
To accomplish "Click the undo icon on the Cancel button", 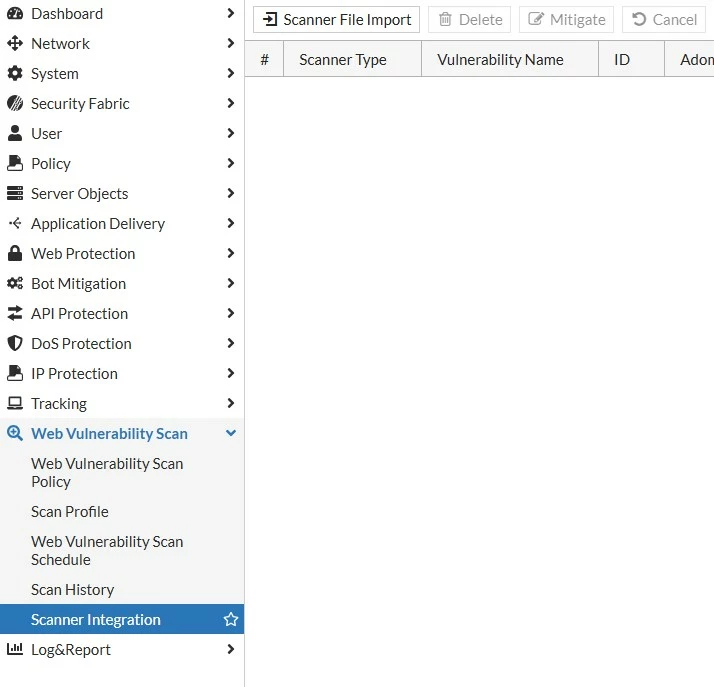I will [639, 20].
